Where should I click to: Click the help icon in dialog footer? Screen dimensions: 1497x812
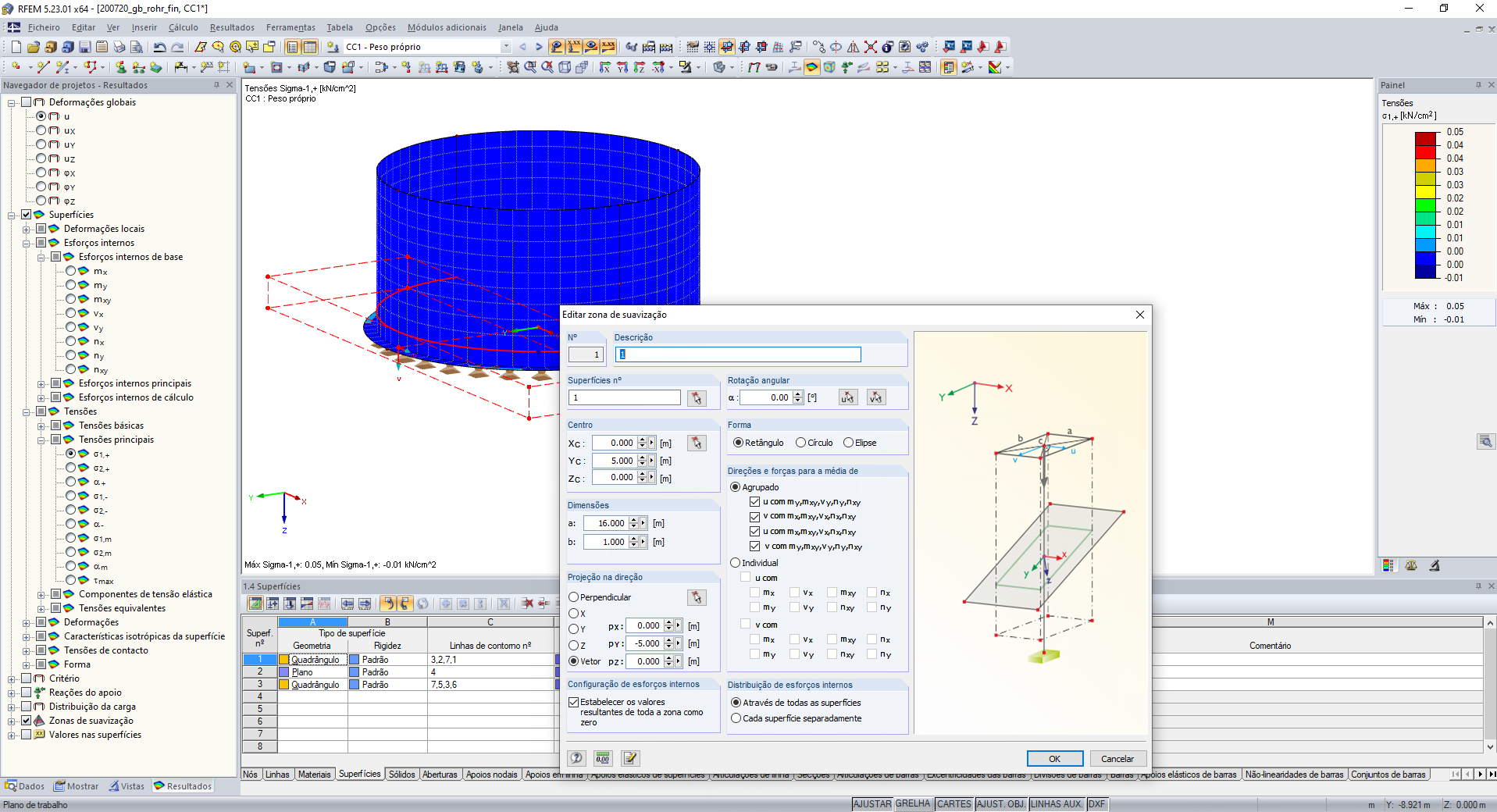click(576, 758)
